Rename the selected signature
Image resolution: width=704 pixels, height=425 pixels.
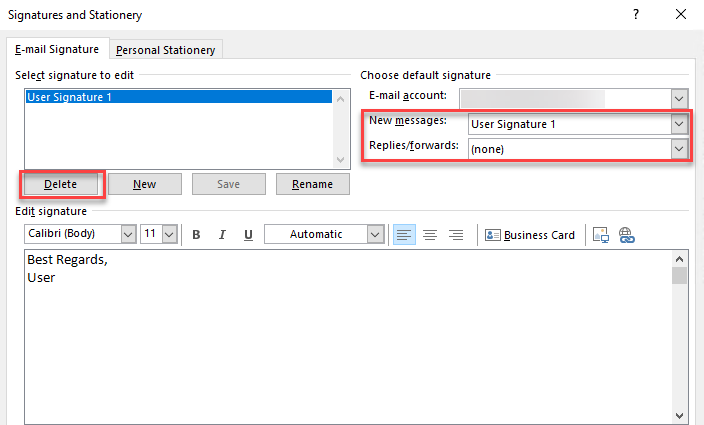312,184
